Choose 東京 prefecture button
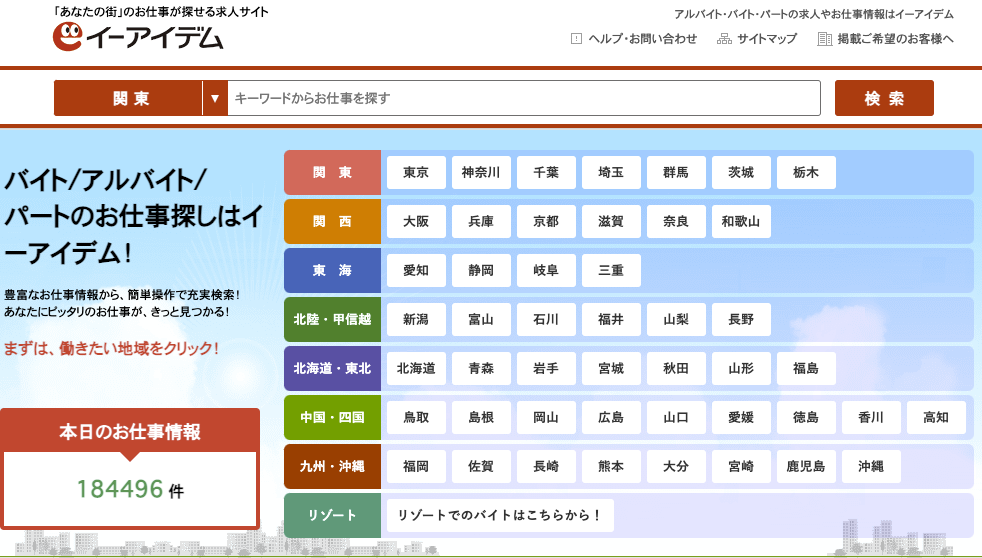This screenshot has width=982, height=558. click(416, 172)
